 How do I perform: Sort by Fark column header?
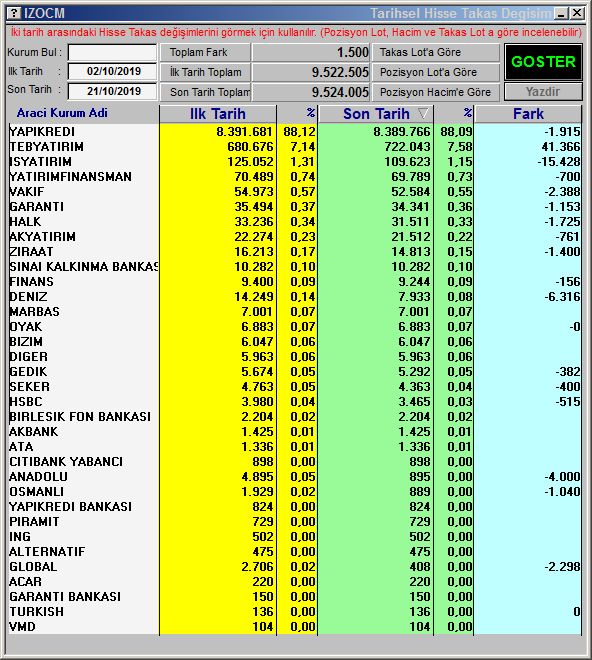528,114
